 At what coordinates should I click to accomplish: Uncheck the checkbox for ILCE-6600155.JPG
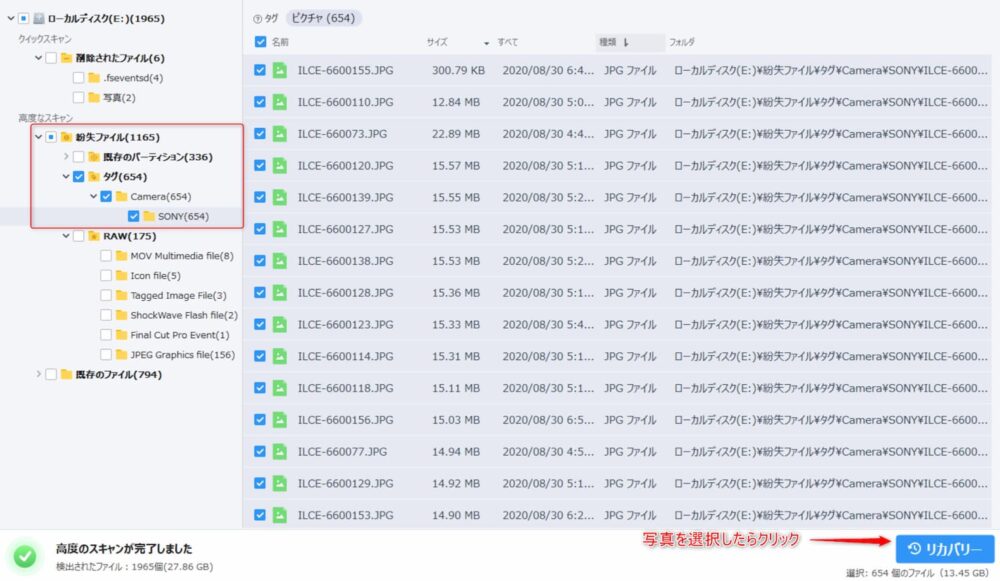point(260,70)
